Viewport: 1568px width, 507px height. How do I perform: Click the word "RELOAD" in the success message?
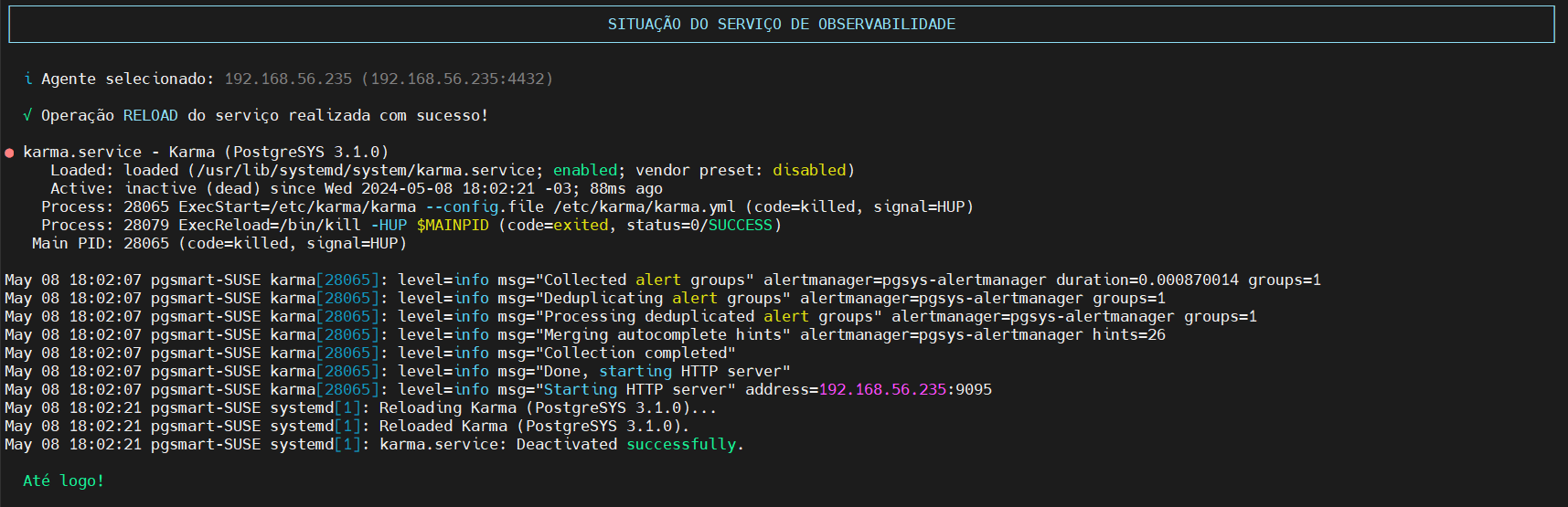[151, 115]
